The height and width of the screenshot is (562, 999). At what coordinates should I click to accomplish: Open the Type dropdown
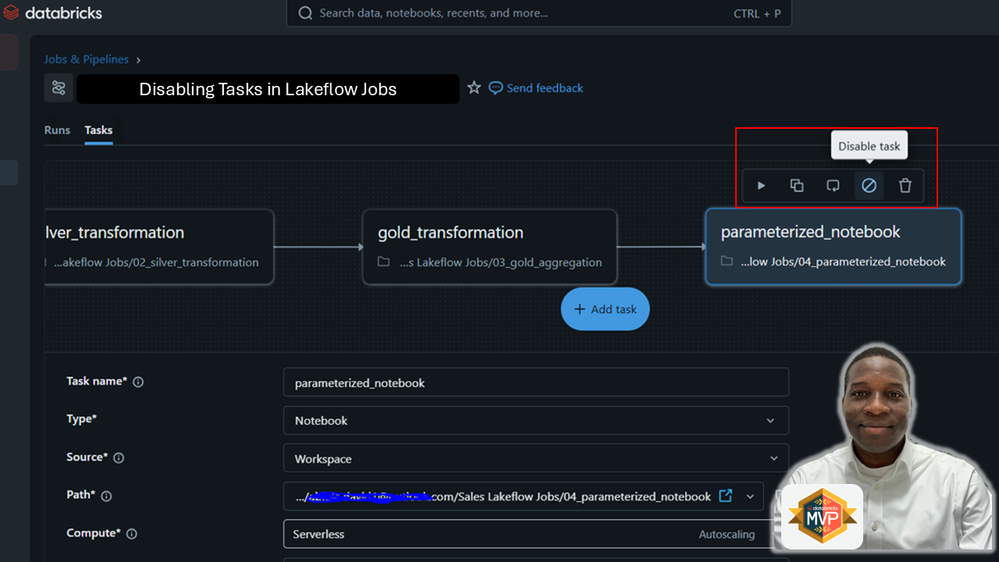point(536,421)
